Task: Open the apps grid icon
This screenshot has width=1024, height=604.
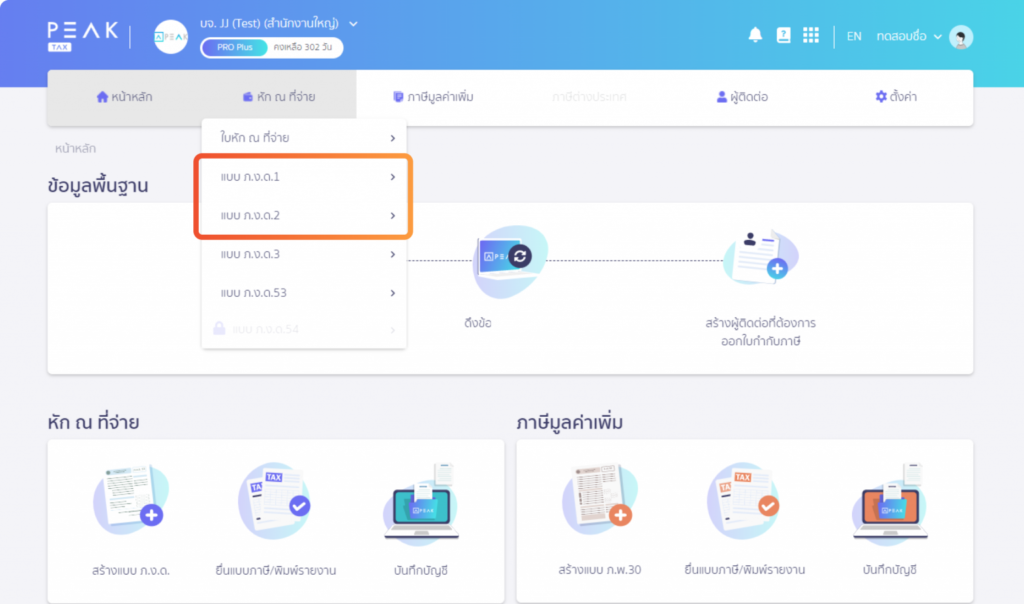Action: tap(811, 35)
